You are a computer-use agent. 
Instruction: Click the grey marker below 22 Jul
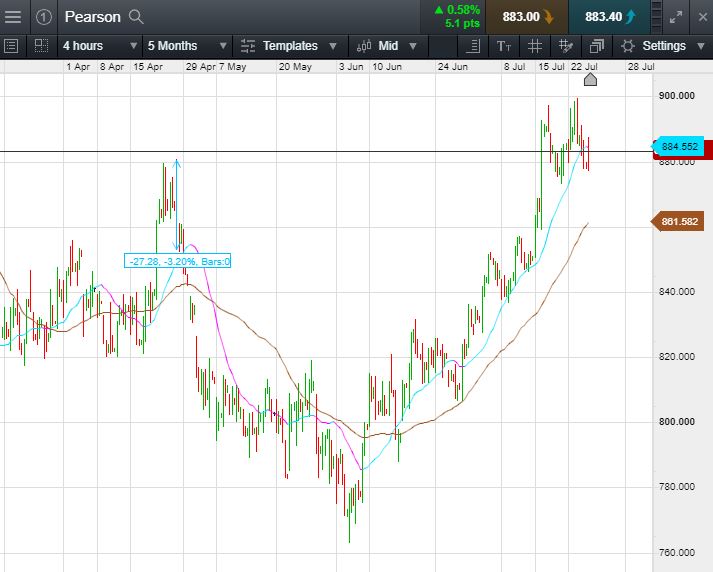click(x=590, y=80)
